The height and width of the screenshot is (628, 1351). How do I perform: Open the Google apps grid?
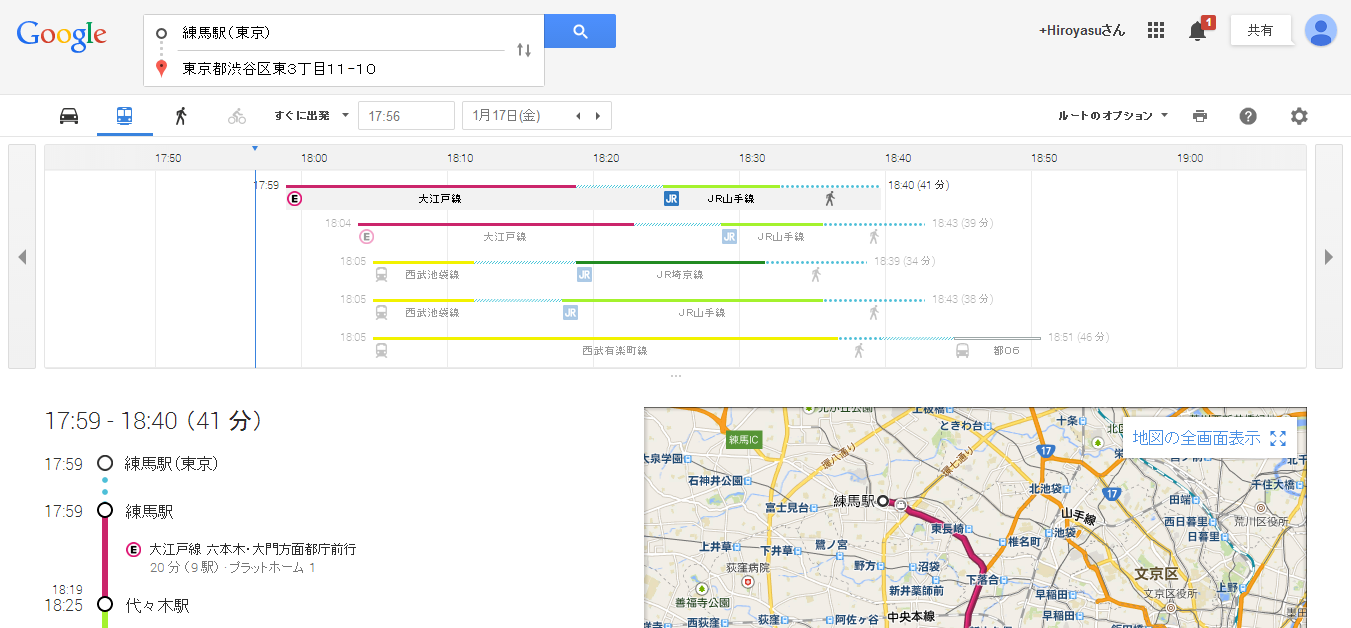[x=1156, y=31]
